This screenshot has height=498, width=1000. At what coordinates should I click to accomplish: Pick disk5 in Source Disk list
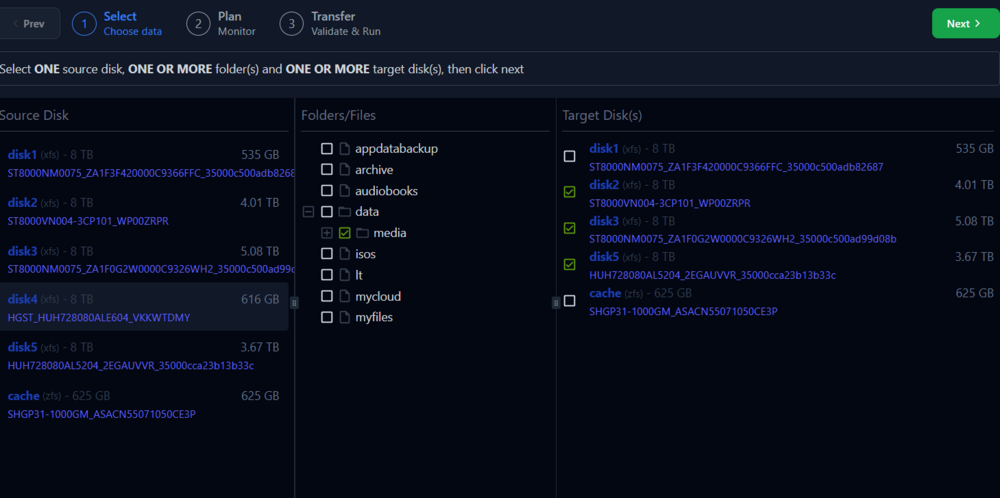[144, 356]
